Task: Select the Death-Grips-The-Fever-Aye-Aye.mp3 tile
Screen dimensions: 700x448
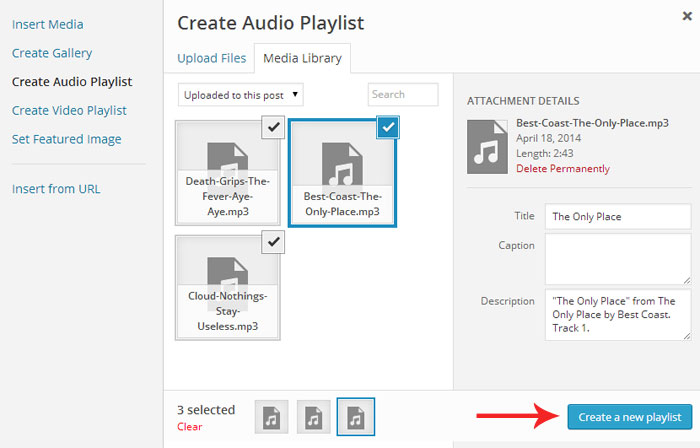Action: coord(228,173)
